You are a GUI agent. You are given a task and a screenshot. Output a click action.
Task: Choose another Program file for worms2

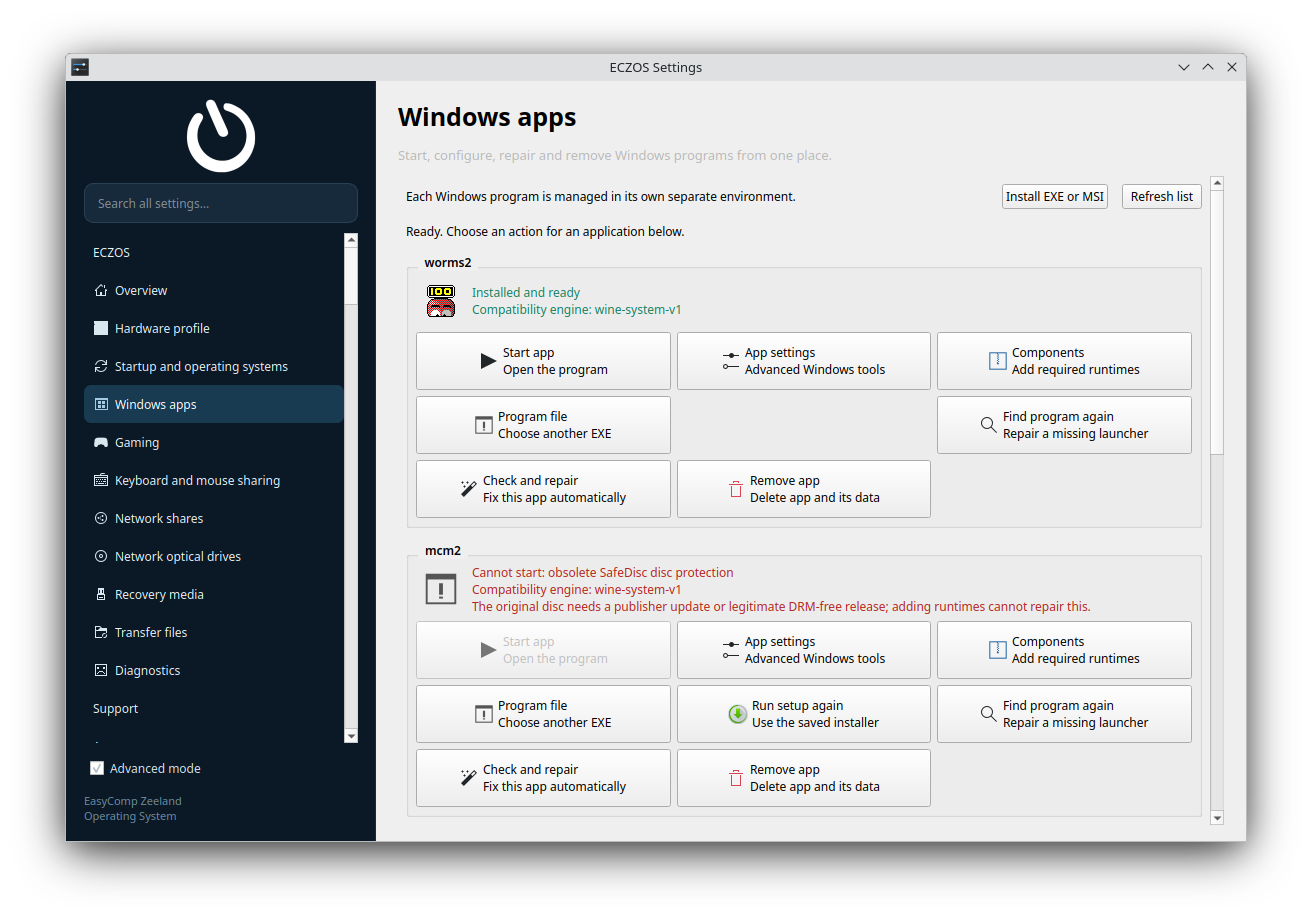click(543, 425)
